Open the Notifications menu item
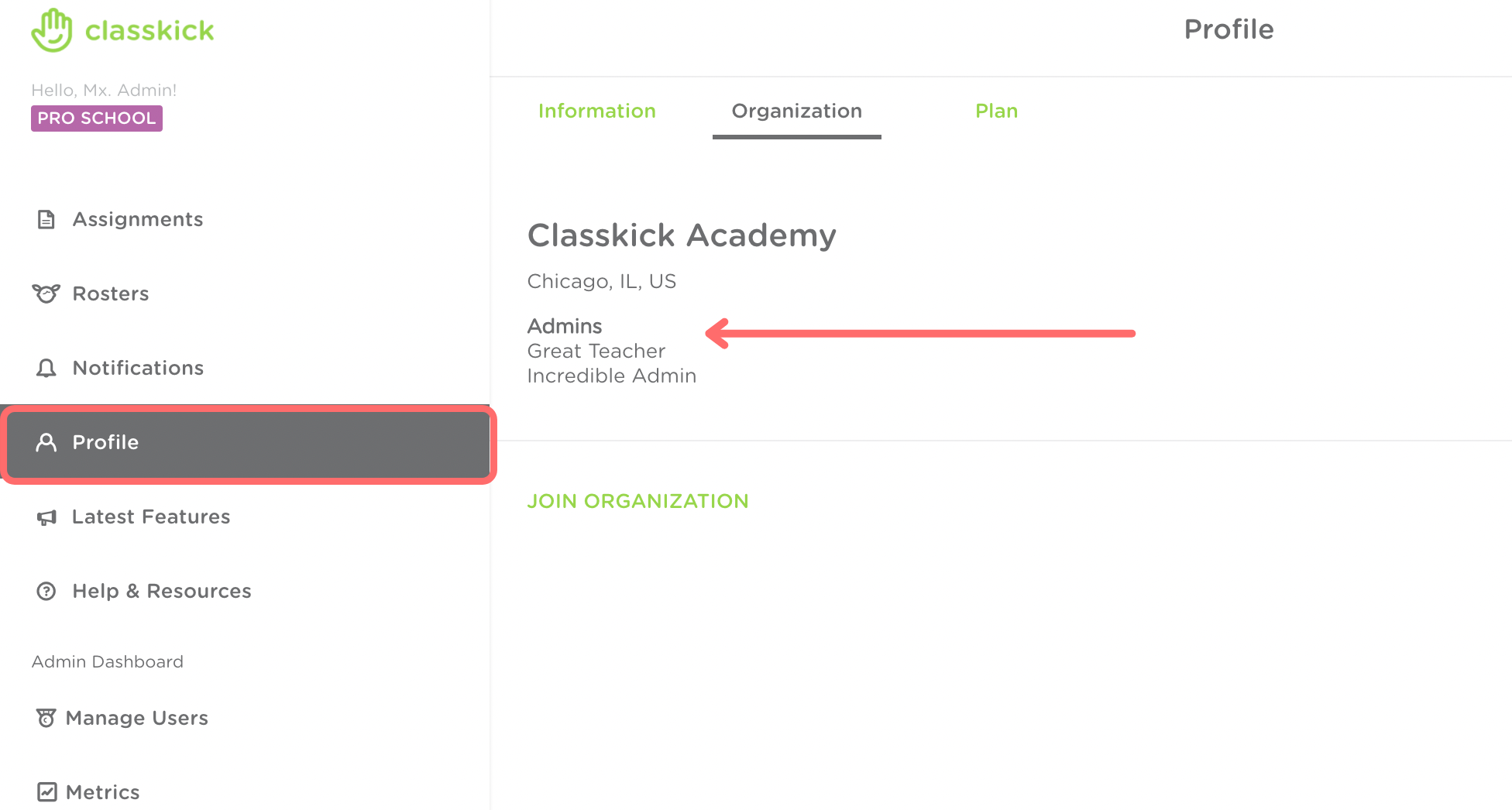1512x810 pixels. tap(138, 369)
